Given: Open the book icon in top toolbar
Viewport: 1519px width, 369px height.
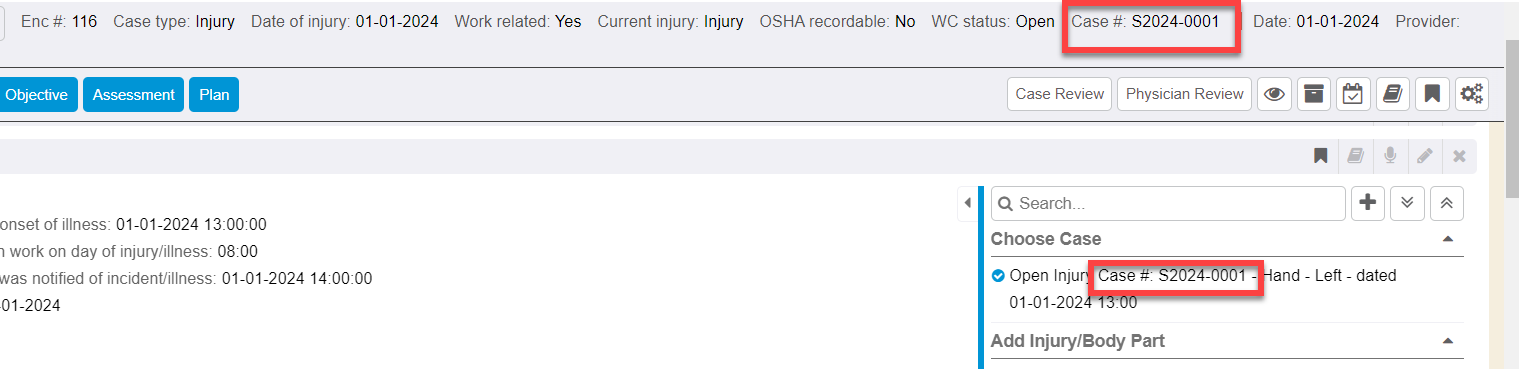Looking at the screenshot, I should (x=1392, y=94).
